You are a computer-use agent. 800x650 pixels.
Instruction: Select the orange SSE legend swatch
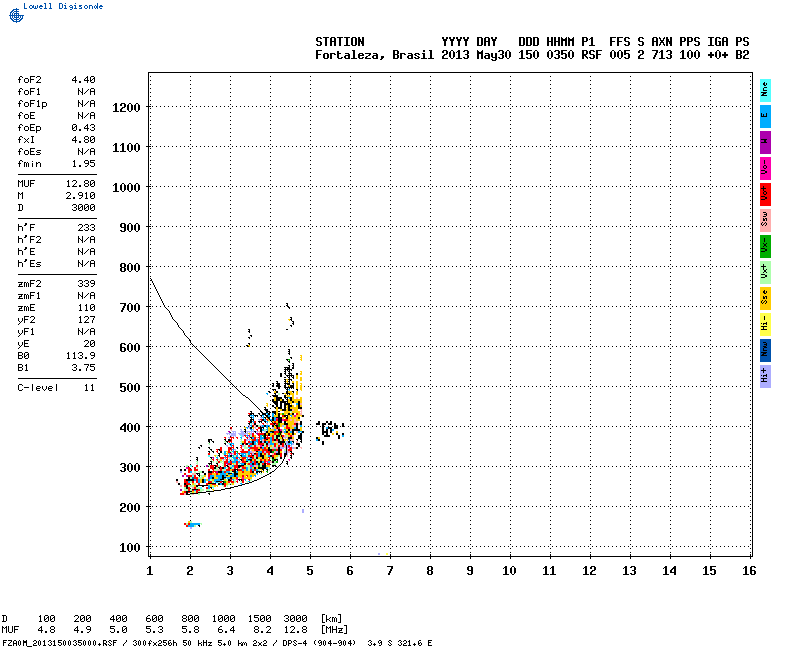click(765, 298)
